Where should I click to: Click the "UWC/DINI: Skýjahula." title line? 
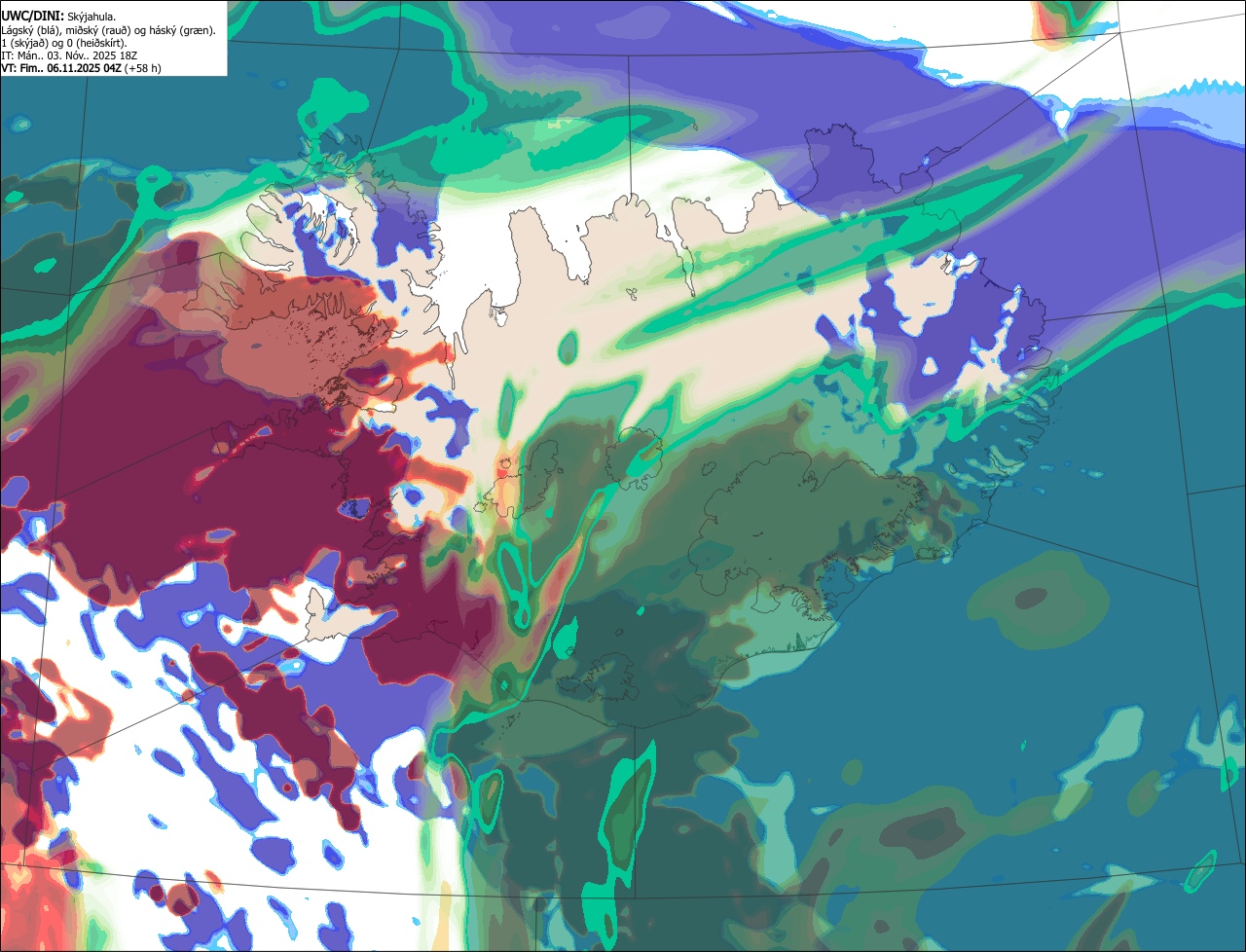point(58,17)
